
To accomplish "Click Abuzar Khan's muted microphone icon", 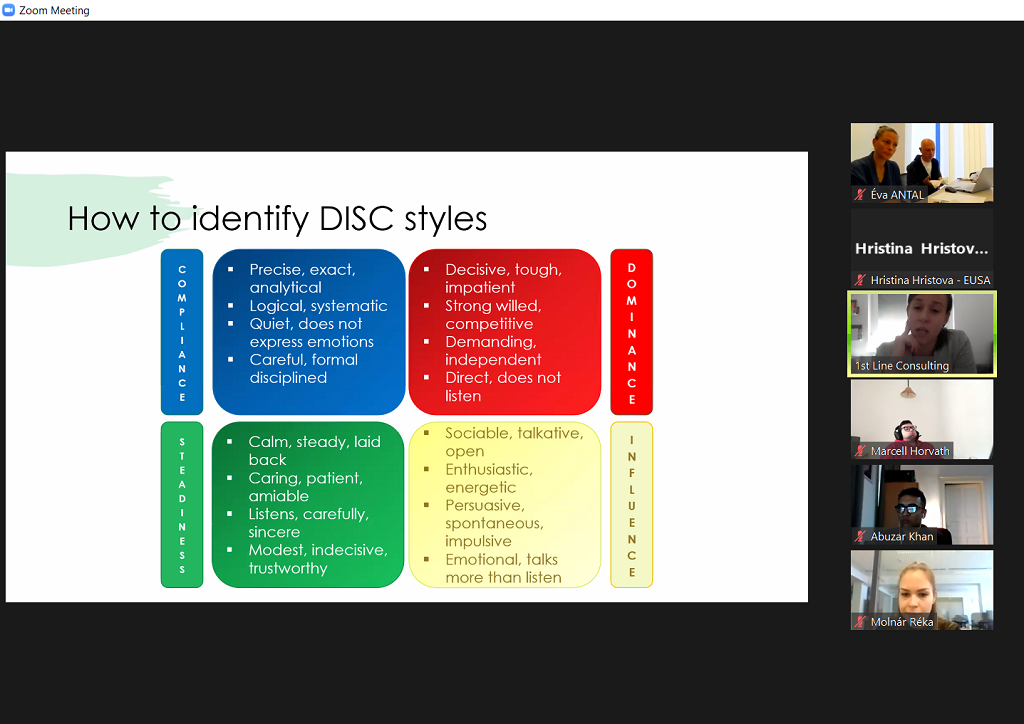I will (860, 536).
